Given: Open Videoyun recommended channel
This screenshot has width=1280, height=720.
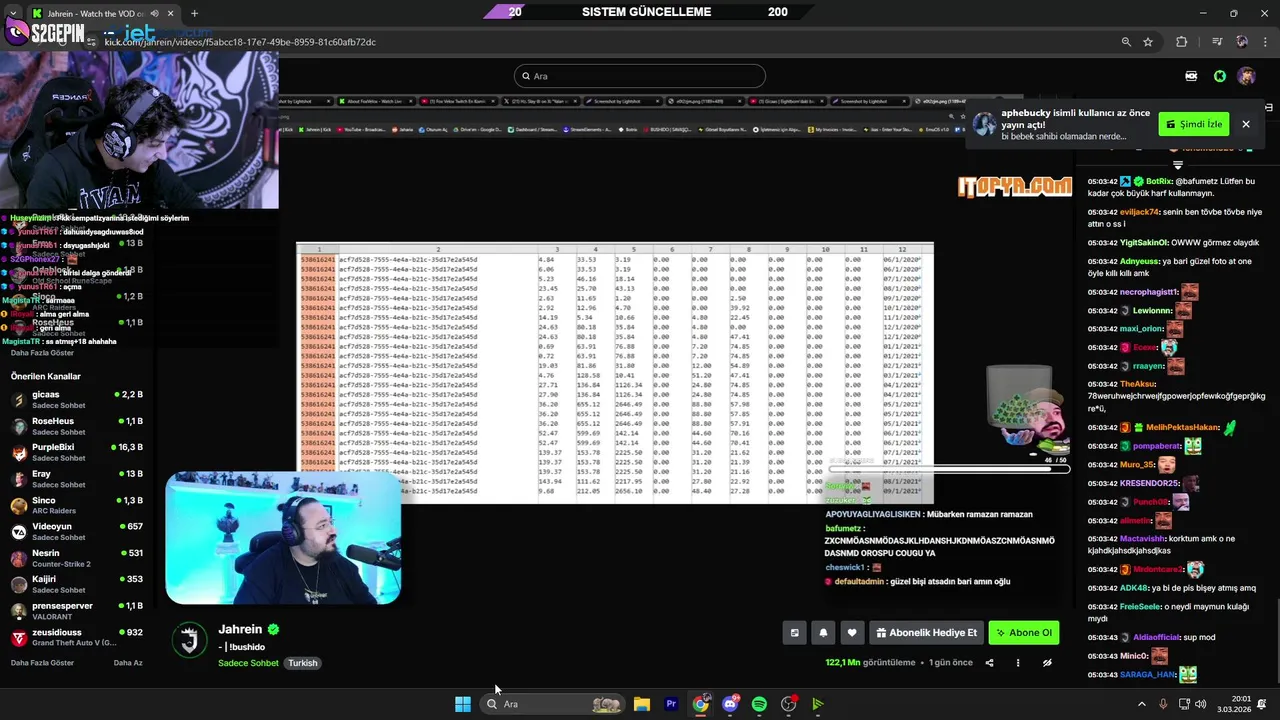Looking at the screenshot, I should [x=76, y=531].
